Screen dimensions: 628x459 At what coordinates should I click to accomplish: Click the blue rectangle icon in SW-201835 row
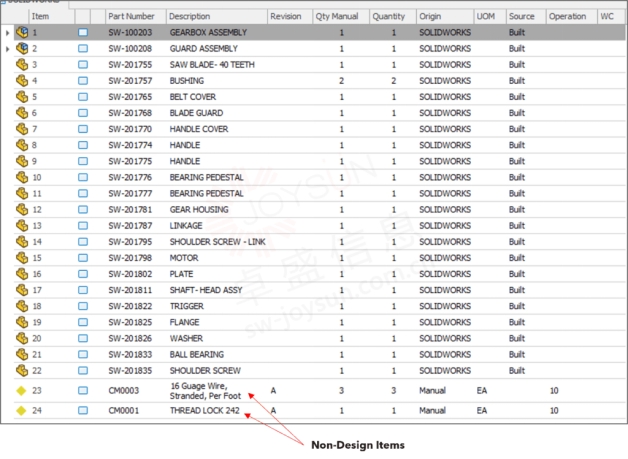coord(83,370)
